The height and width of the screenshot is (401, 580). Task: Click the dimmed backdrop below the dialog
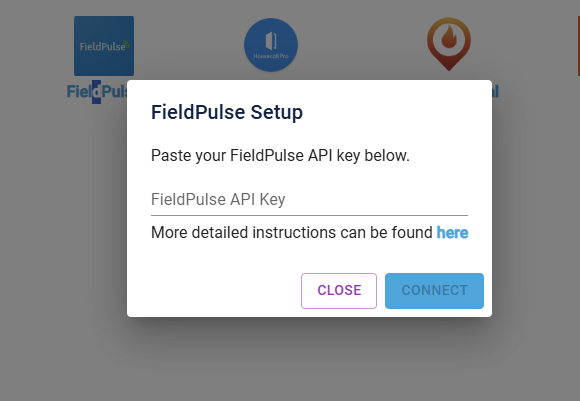coord(290,359)
